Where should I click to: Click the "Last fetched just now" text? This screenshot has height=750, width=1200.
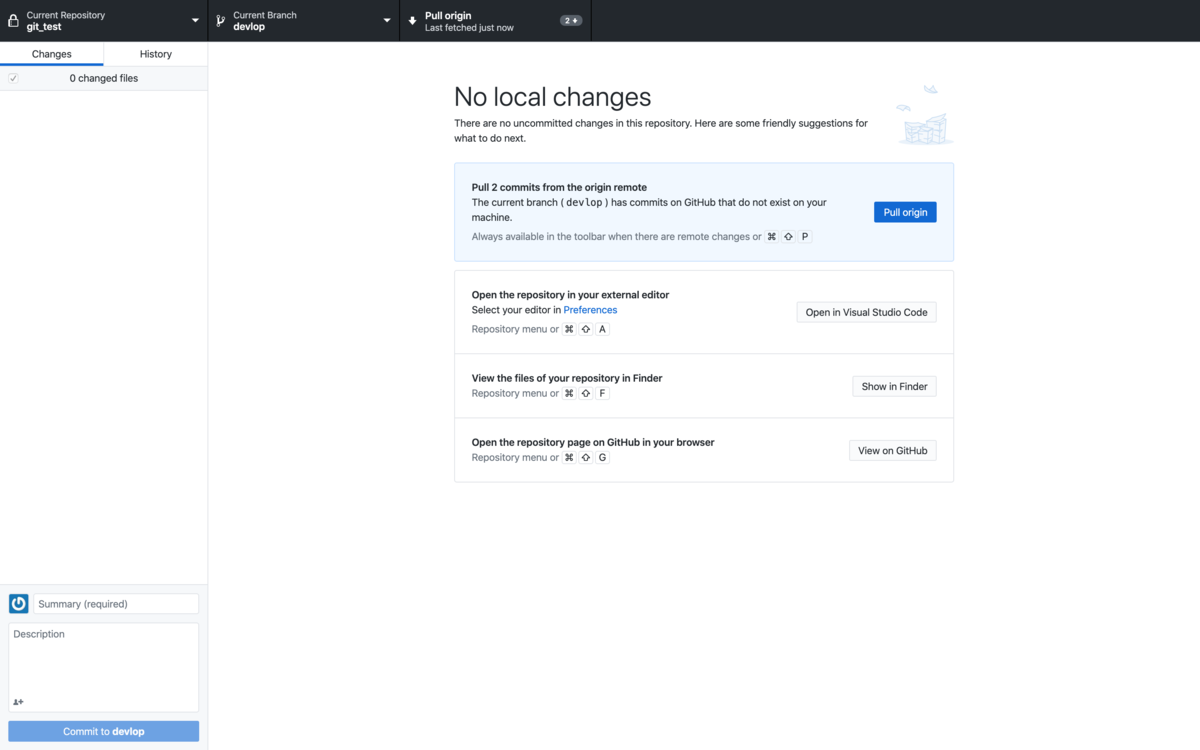[x=469, y=28]
